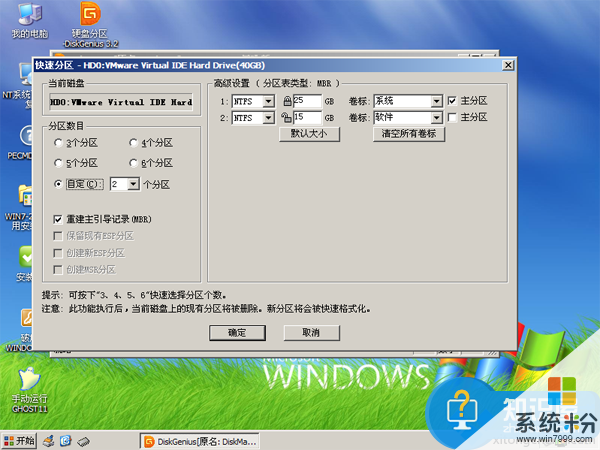The height and width of the screenshot is (450, 600).
Task: Open file system dropdown for partition 2
Action: point(269,118)
